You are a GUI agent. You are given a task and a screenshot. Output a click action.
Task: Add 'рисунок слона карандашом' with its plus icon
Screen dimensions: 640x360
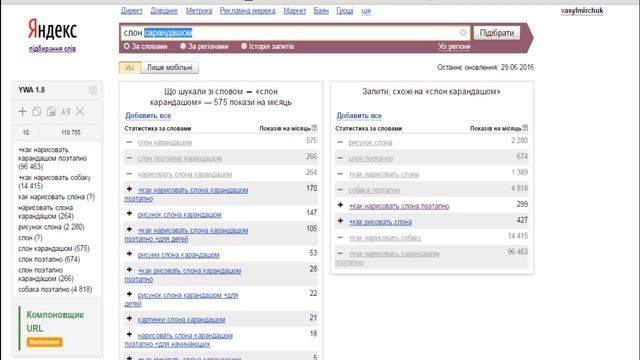(x=129, y=213)
